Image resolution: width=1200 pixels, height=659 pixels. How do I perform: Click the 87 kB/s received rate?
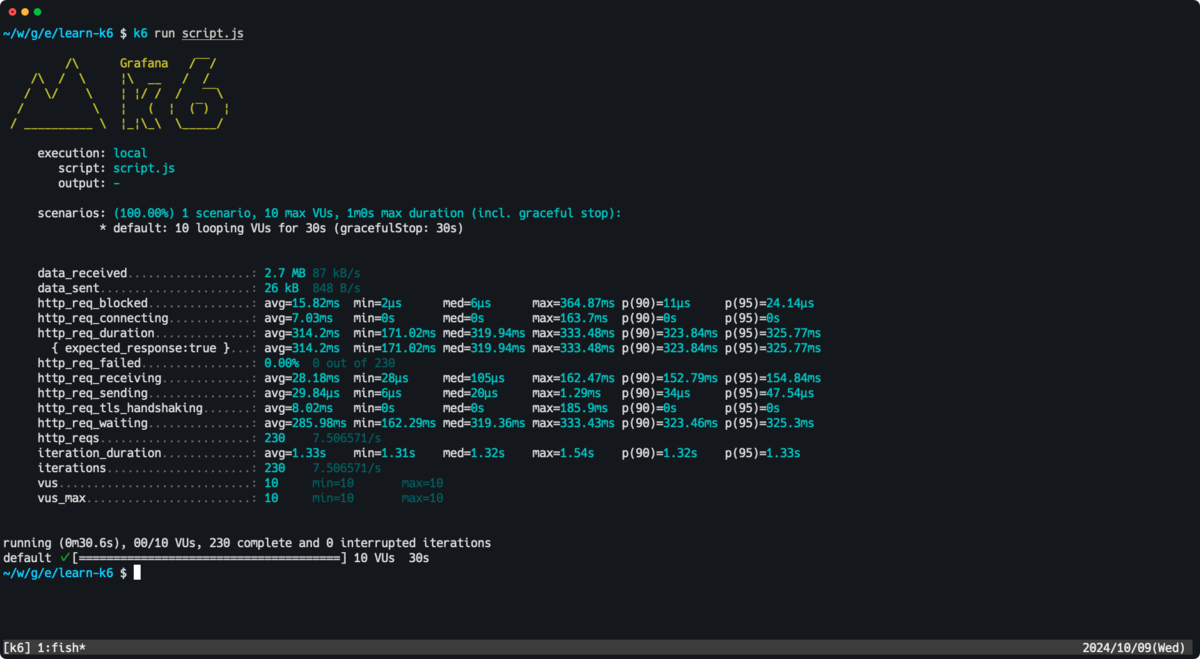point(337,272)
